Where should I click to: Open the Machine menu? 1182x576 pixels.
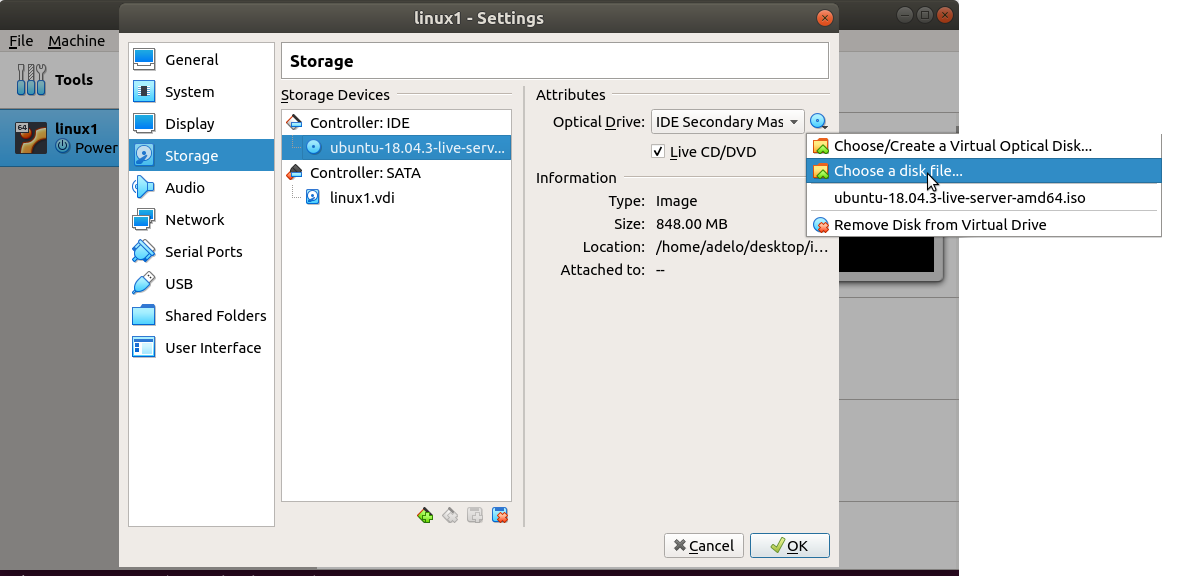(x=76, y=41)
